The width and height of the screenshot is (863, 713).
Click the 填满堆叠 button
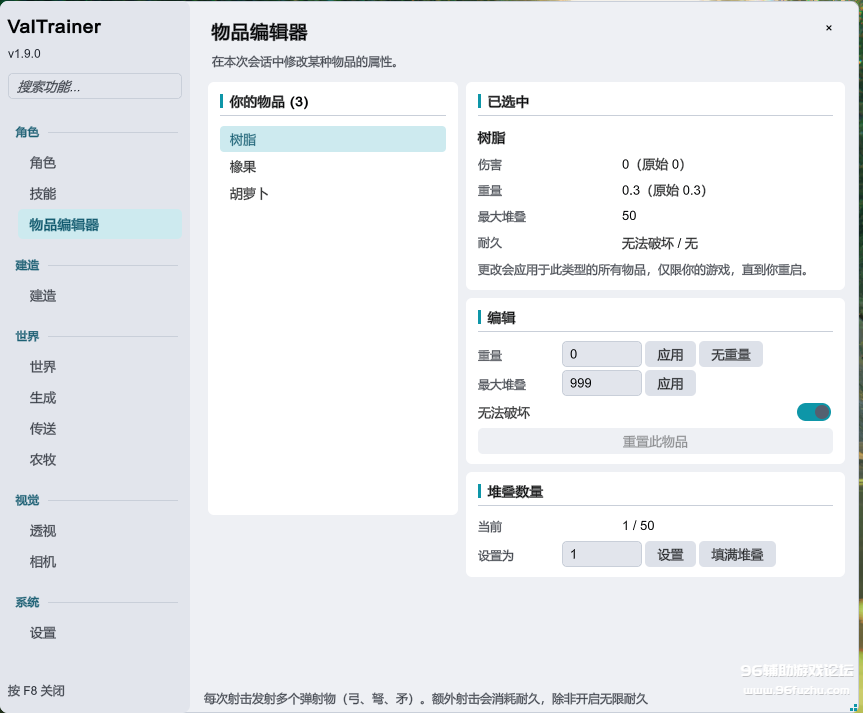tap(737, 554)
